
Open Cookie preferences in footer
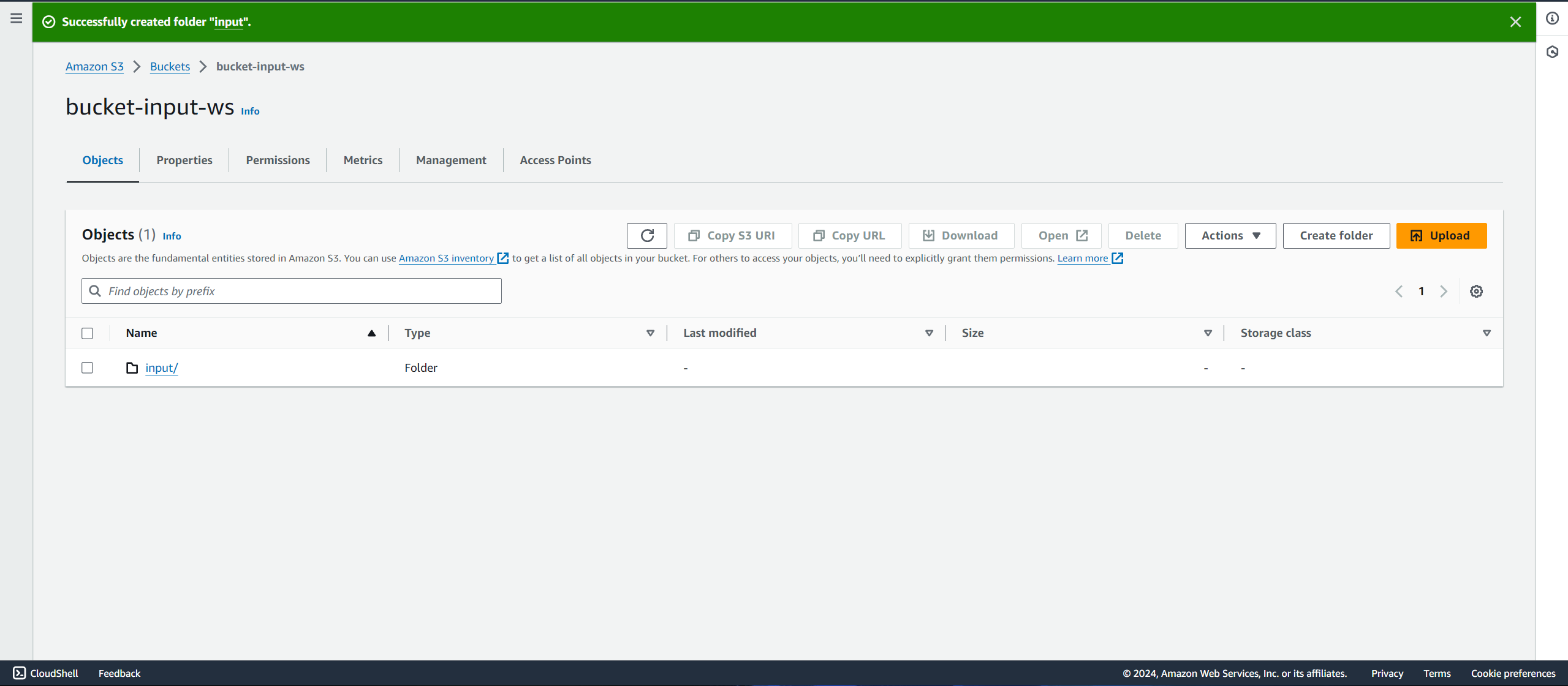coord(1513,673)
